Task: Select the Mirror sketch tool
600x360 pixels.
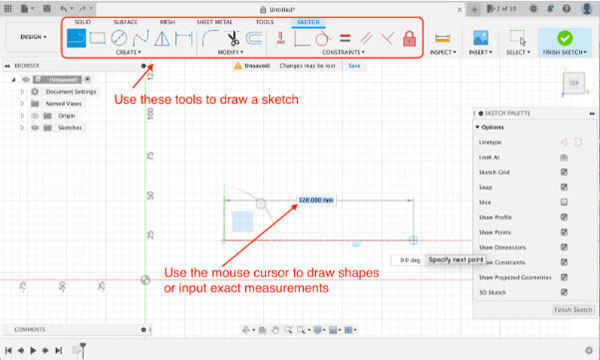Action: pos(162,38)
